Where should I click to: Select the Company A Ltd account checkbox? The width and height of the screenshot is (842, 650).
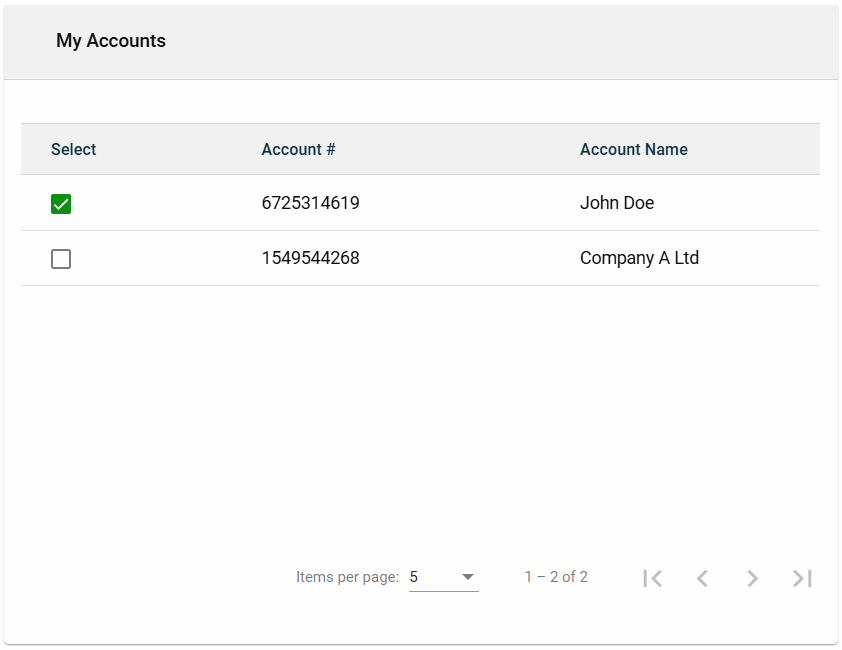tap(61, 259)
